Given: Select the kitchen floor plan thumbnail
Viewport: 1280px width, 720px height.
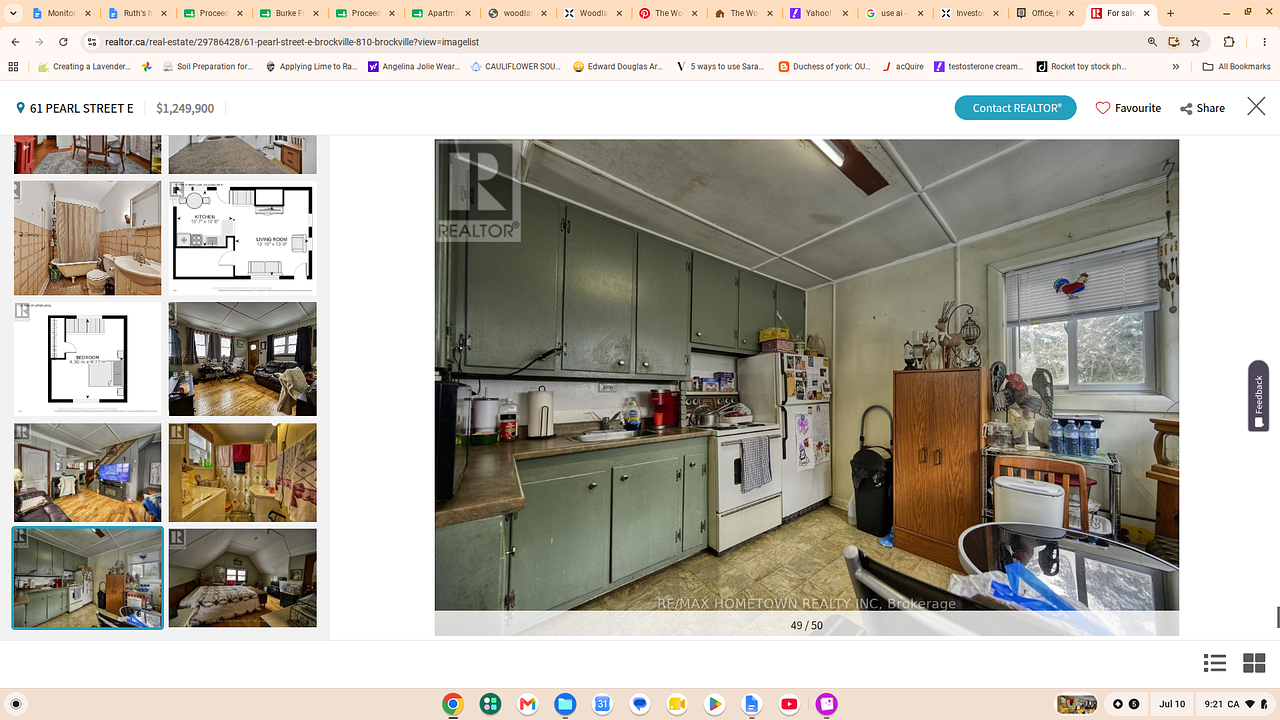Looking at the screenshot, I should (242, 237).
